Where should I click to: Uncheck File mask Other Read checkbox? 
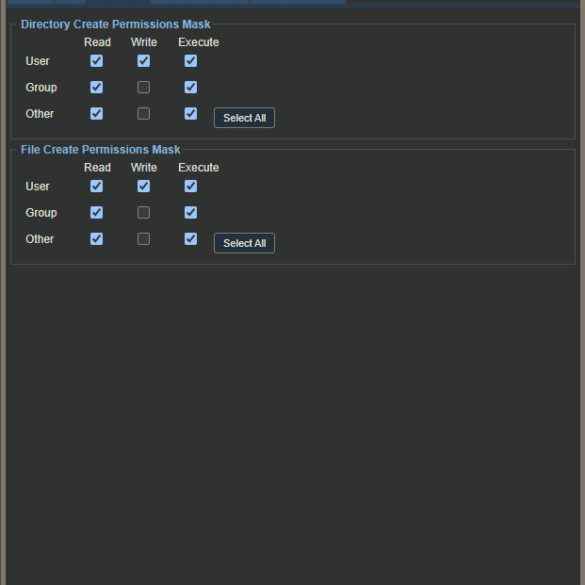97,239
